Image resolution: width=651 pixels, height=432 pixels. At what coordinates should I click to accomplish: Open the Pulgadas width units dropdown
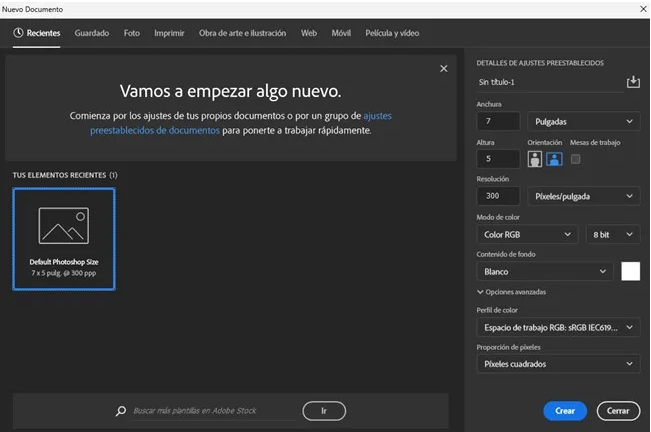point(583,122)
